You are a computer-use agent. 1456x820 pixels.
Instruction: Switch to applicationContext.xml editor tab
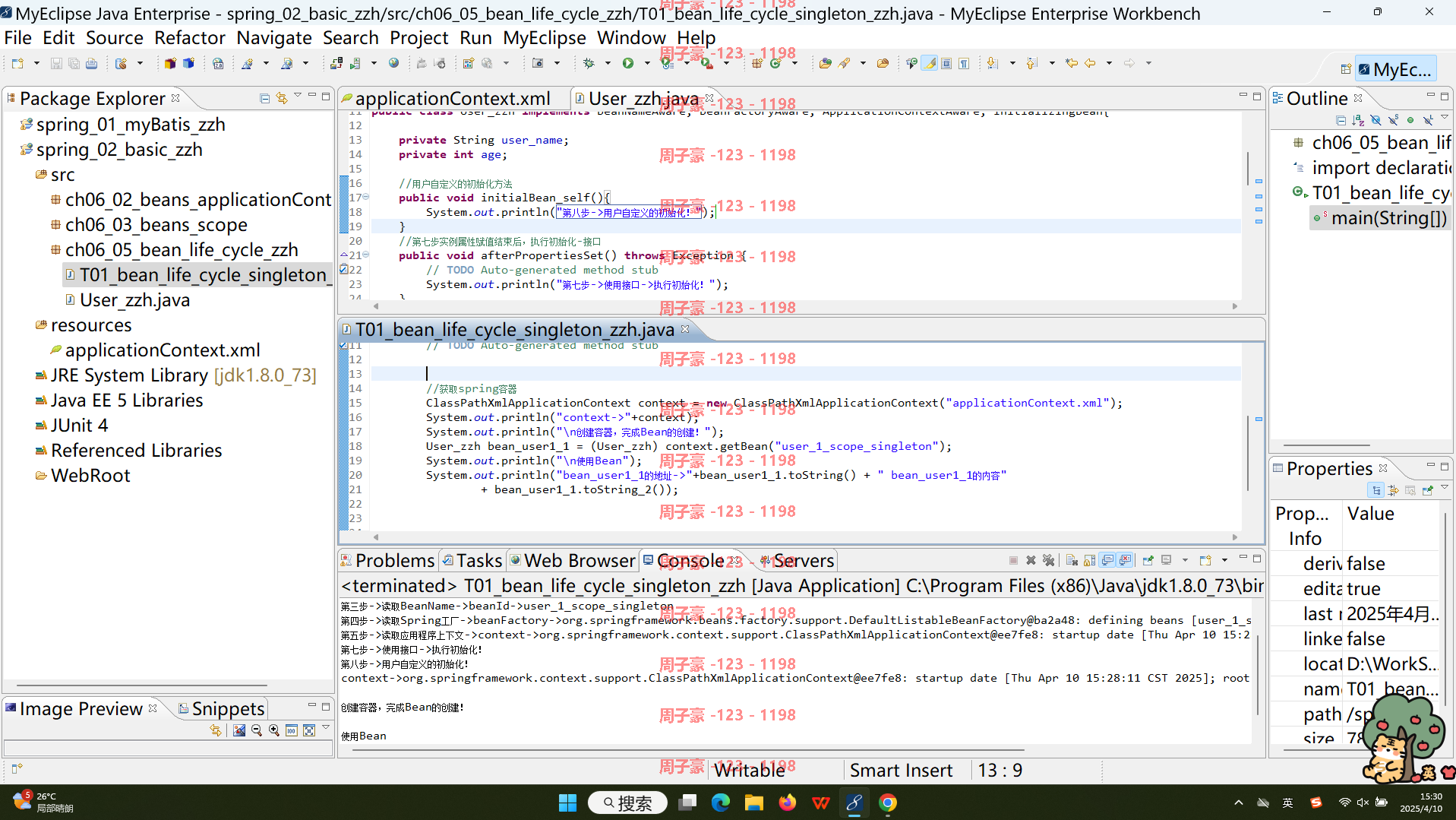click(x=452, y=99)
